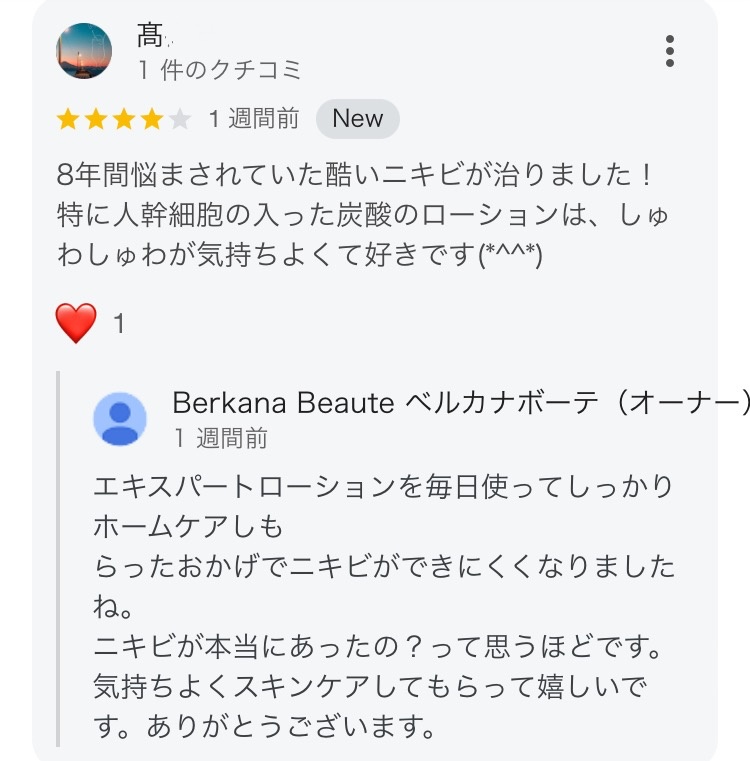Click the review's 1 週間前 timestamp
This screenshot has height=761, width=750.
(x=253, y=119)
